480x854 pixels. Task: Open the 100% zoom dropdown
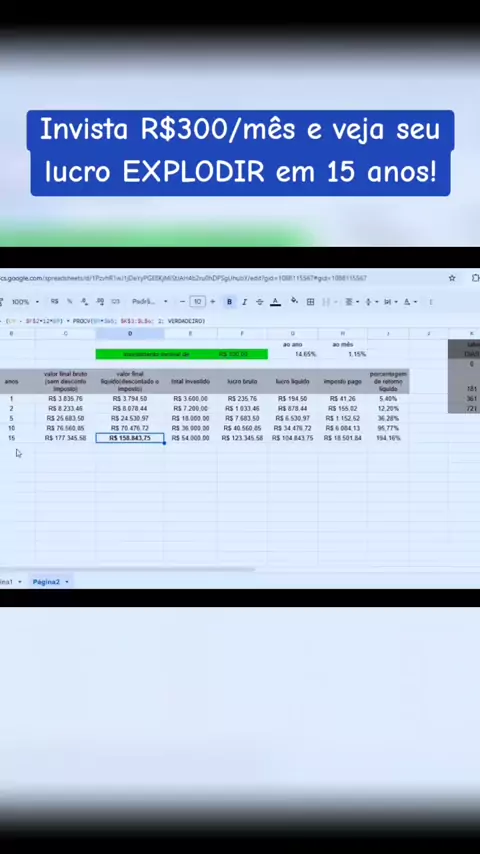pos(26,302)
